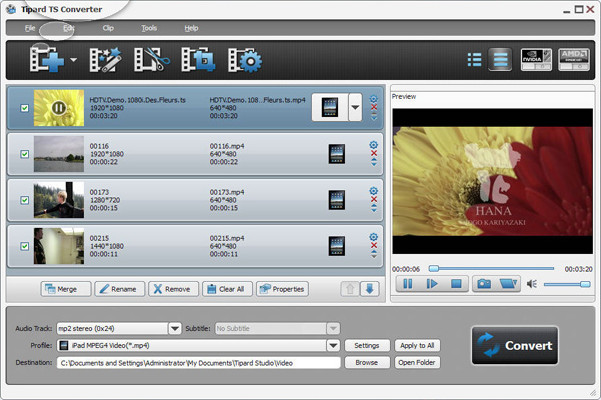
Task: Take a snapshot with camera icon
Action: tap(484, 284)
